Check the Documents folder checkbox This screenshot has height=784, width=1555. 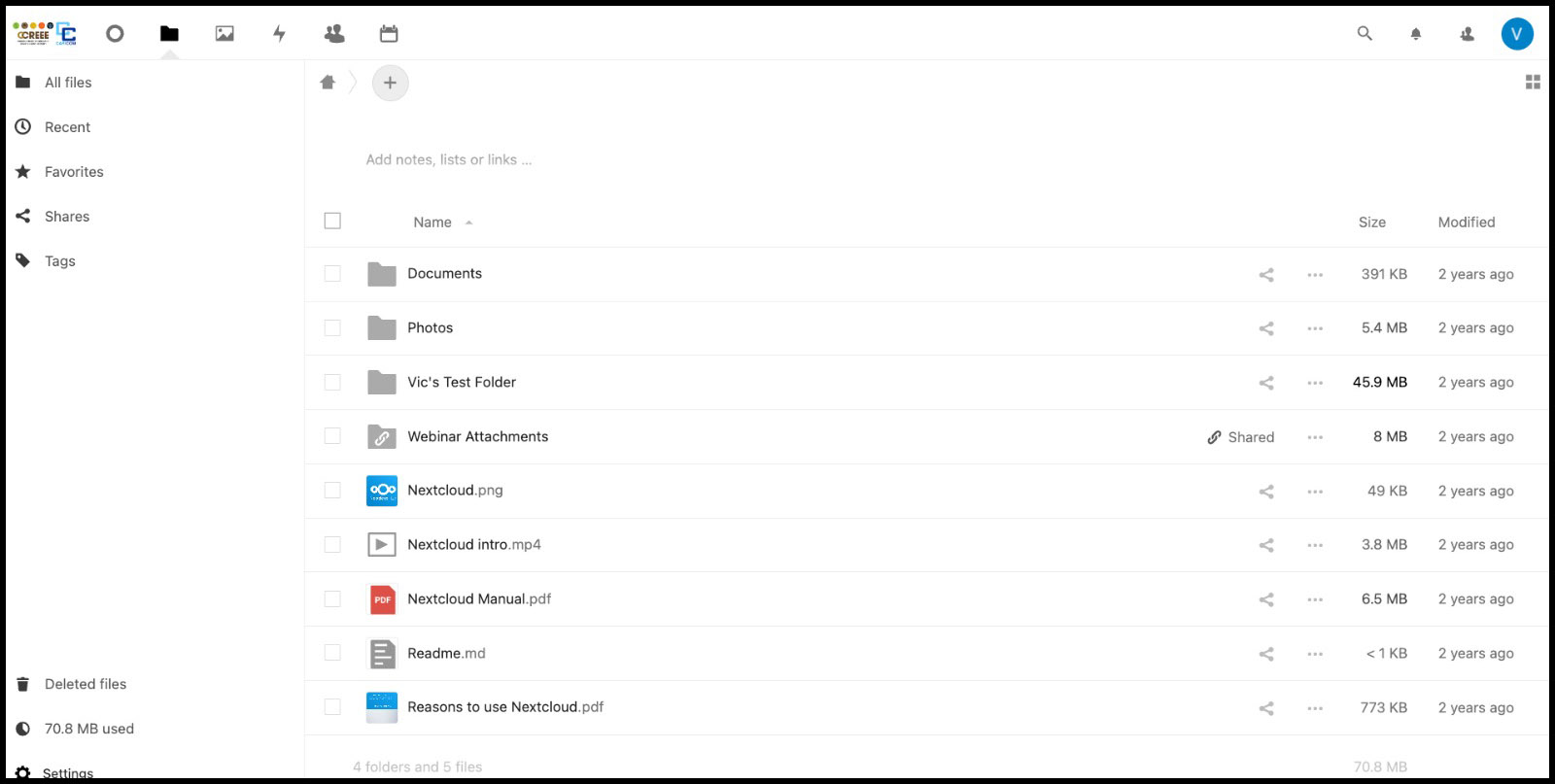332,274
